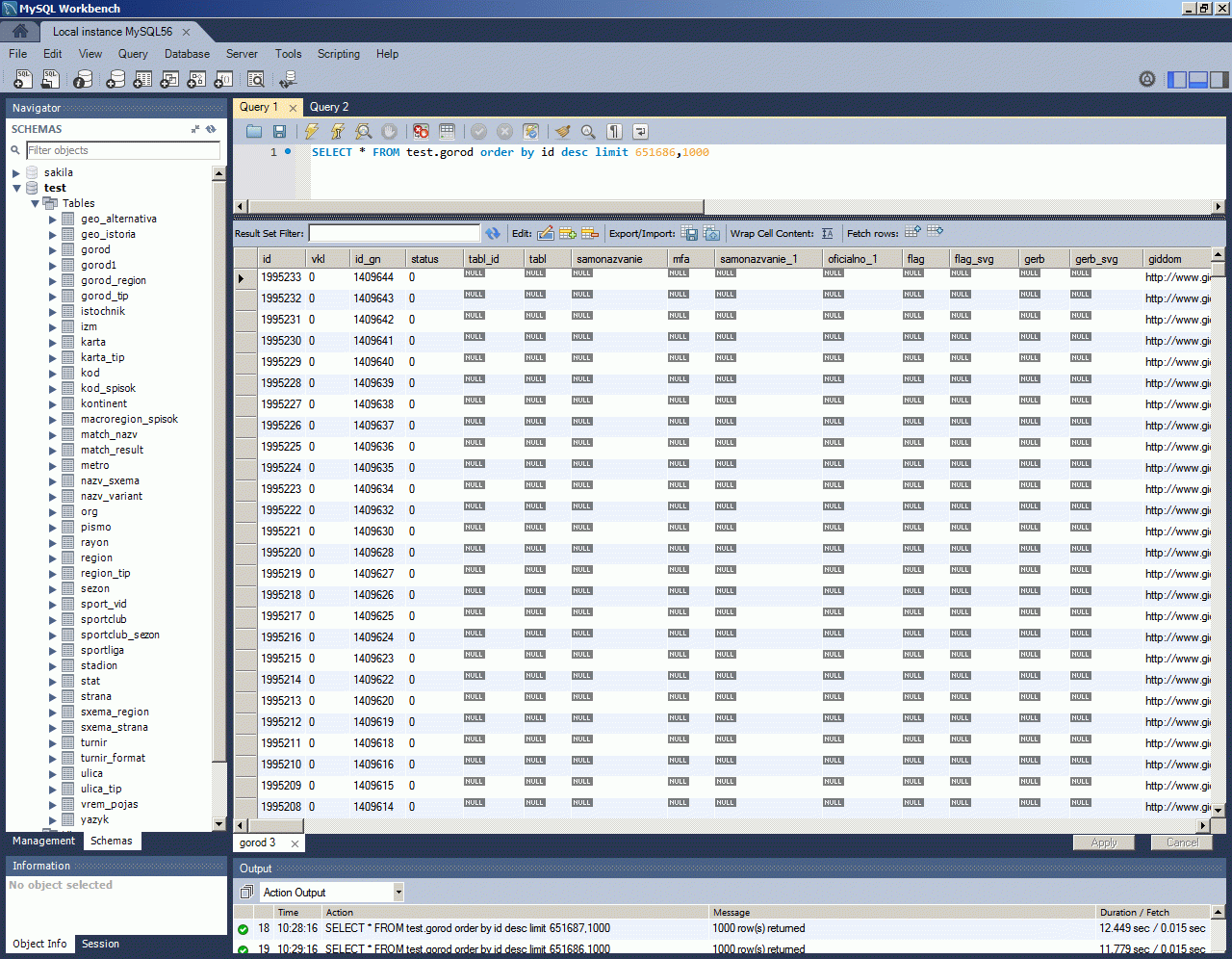The width and height of the screenshot is (1232, 959).
Task: Click the Cancel button
Action: coord(1183,842)
